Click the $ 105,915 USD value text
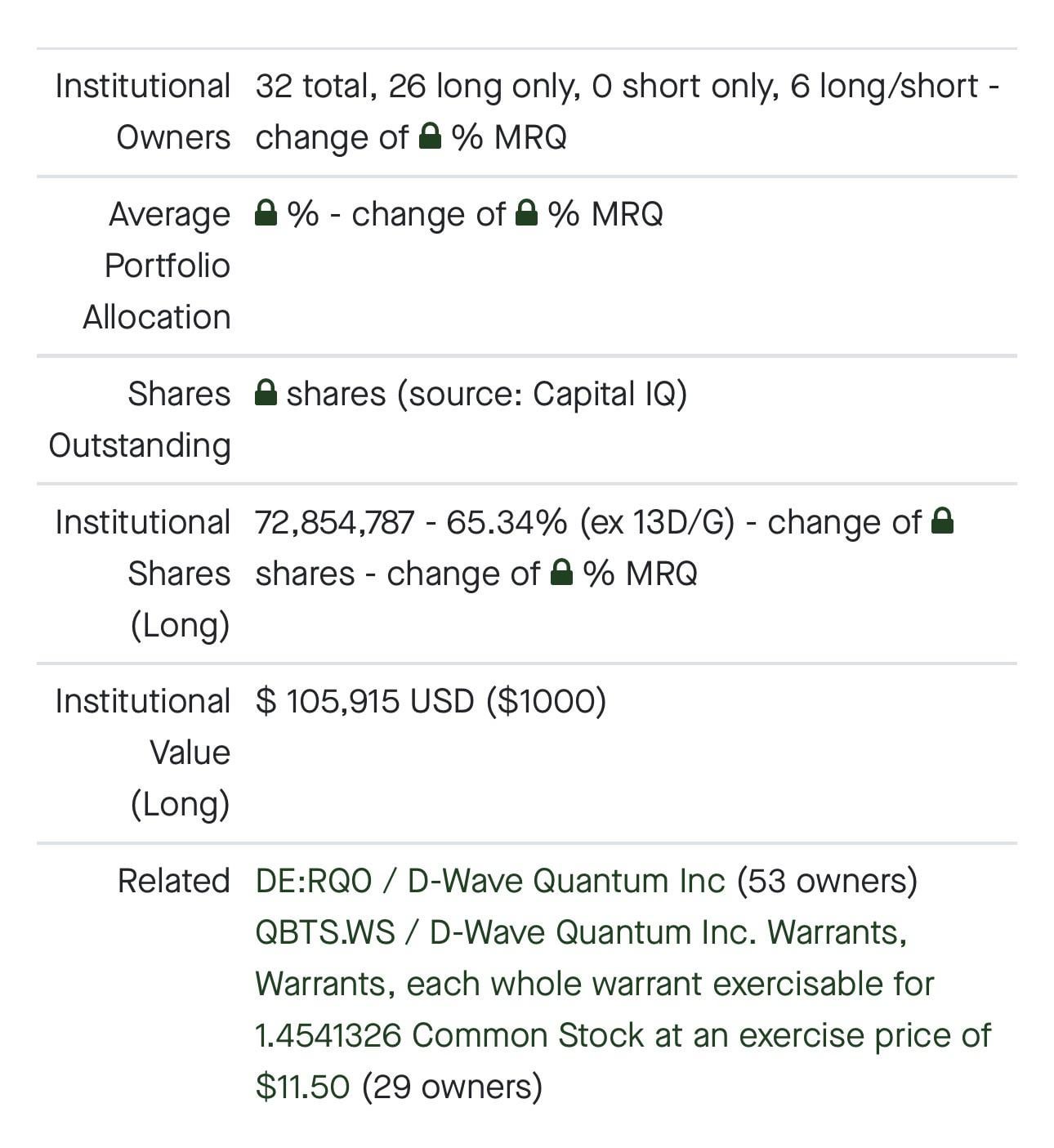Image resolution: width=1054 pixels, height=1148 pixels. [364, 701]
